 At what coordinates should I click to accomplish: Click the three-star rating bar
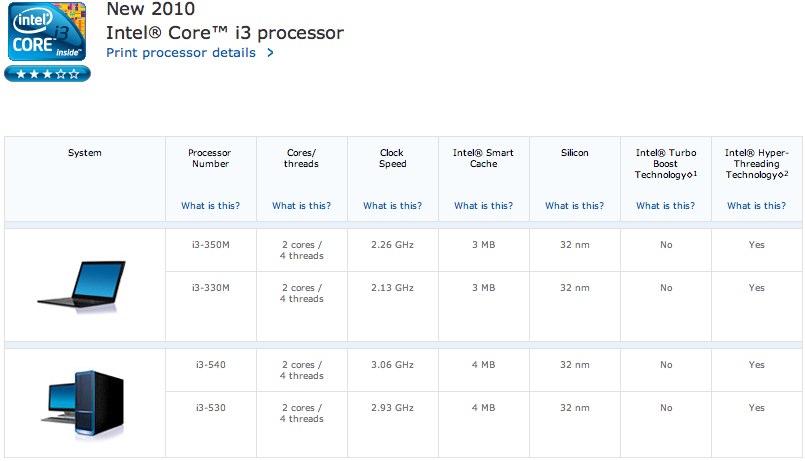click(46, 74)
